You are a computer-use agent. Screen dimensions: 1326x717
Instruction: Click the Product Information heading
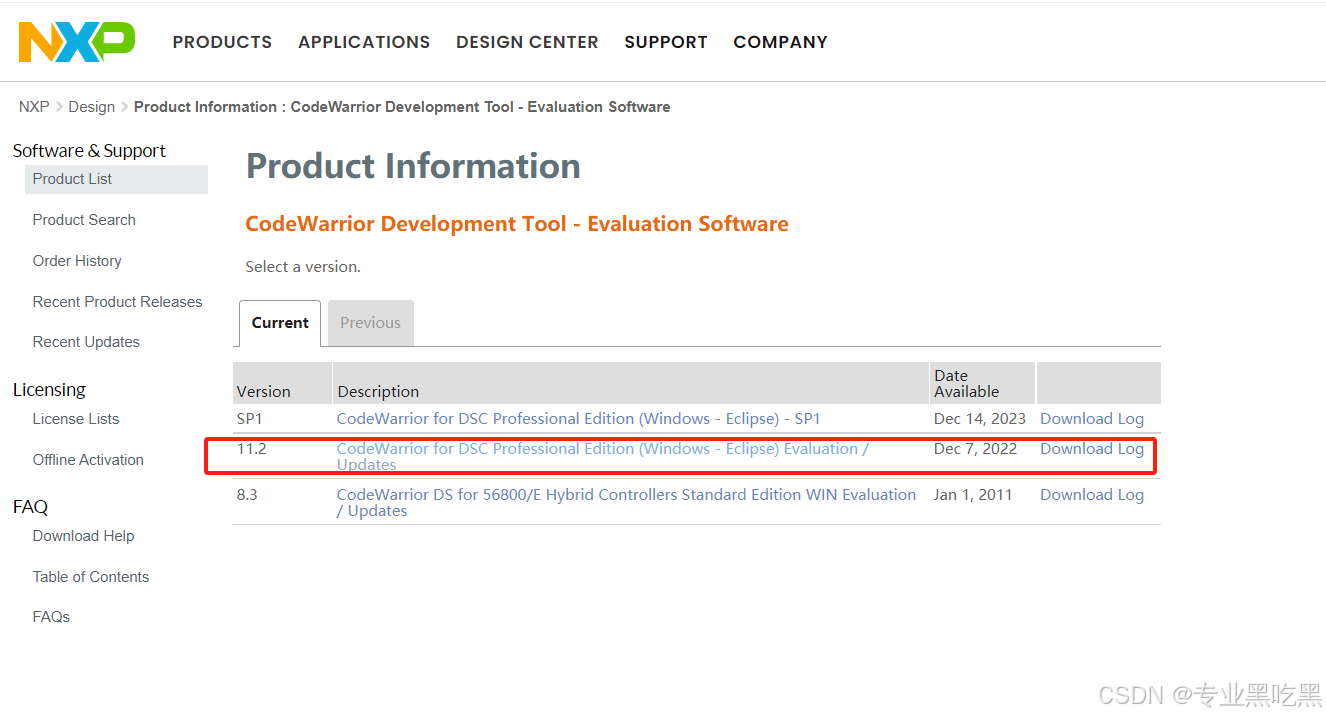pos(413,166)
